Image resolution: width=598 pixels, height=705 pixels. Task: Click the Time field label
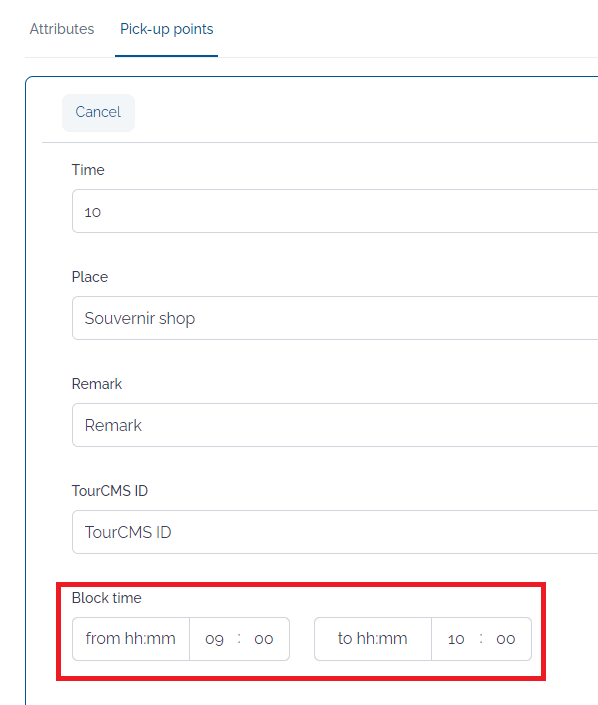(x=88, y=170)
